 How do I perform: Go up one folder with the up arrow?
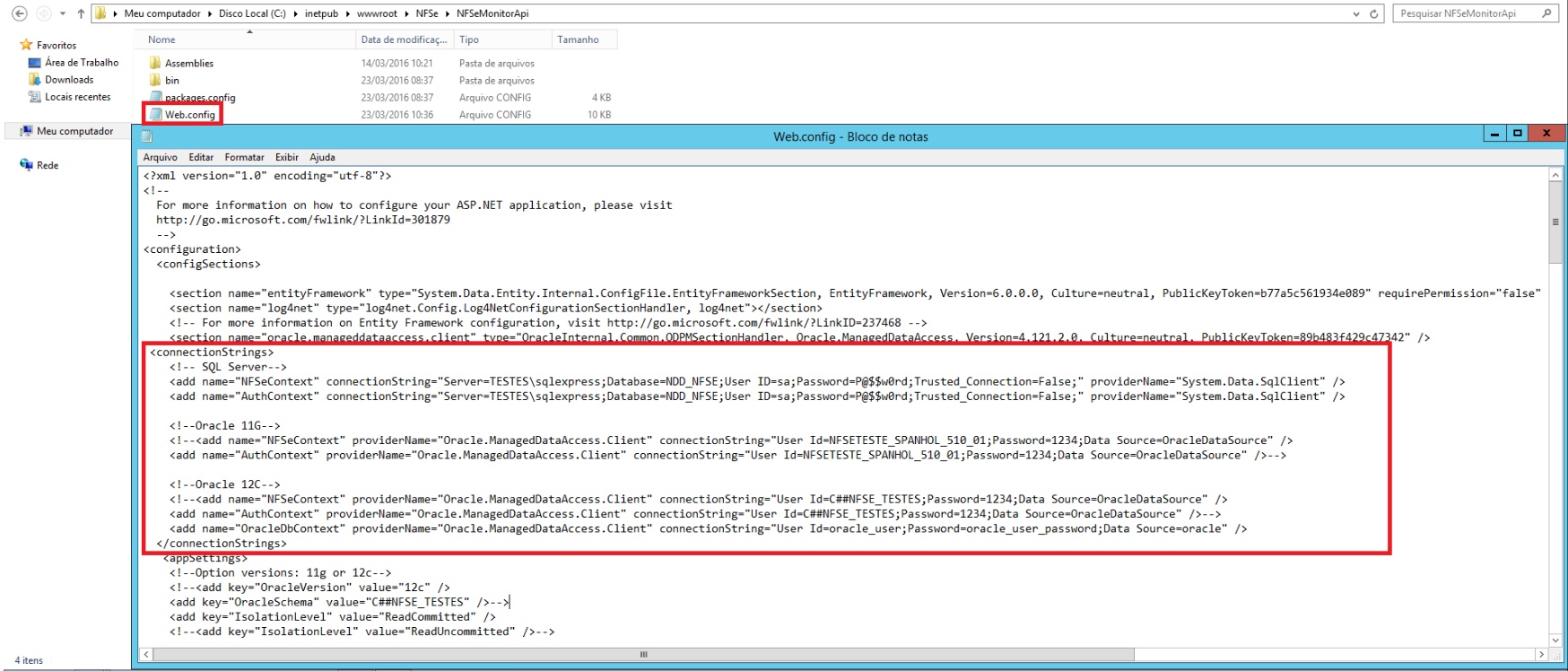click(81, 13)
